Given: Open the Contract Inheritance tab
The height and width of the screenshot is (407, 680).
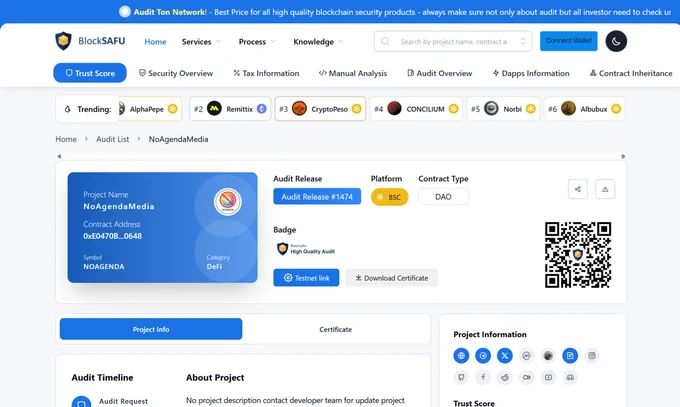Looking at the screenshot, I should (631, 73).
